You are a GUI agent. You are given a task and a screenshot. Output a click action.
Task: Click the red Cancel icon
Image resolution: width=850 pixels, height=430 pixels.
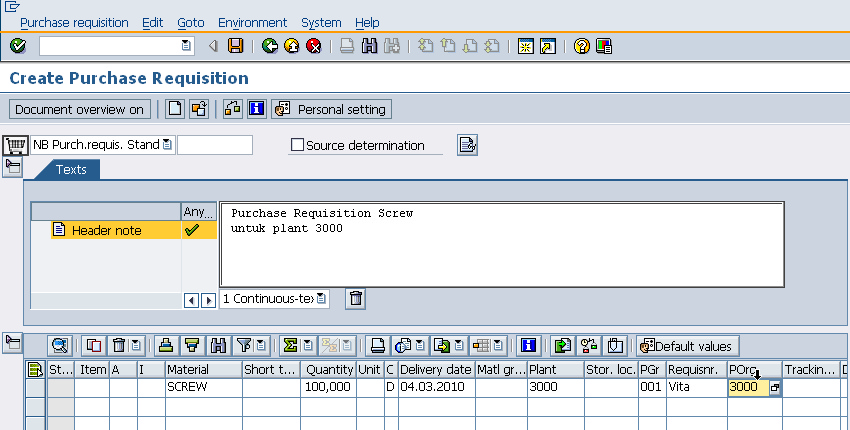pos(314,46)
